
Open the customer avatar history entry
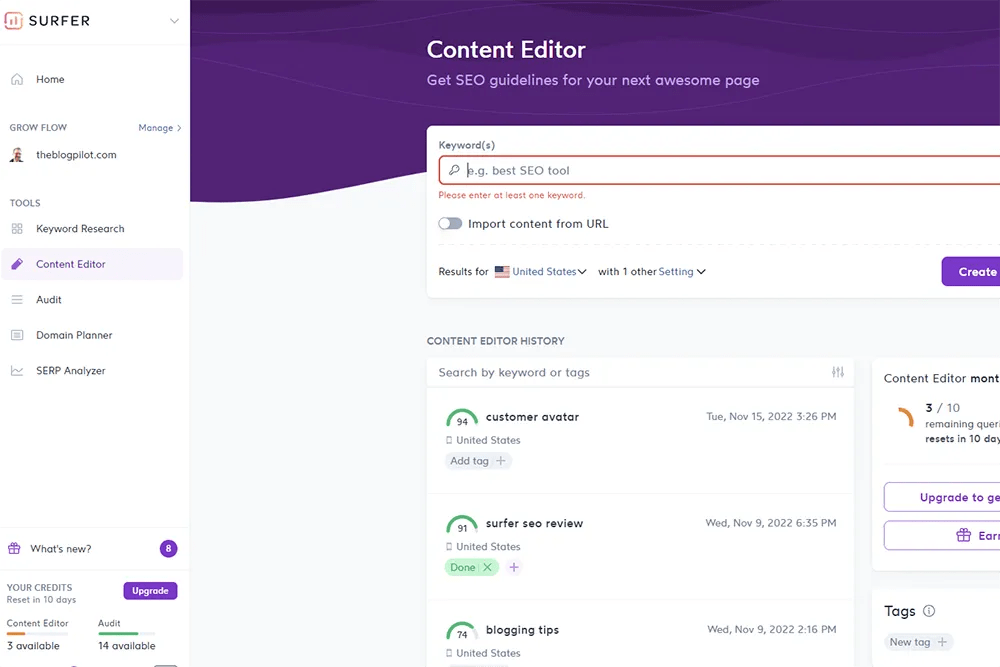[533, 416]
